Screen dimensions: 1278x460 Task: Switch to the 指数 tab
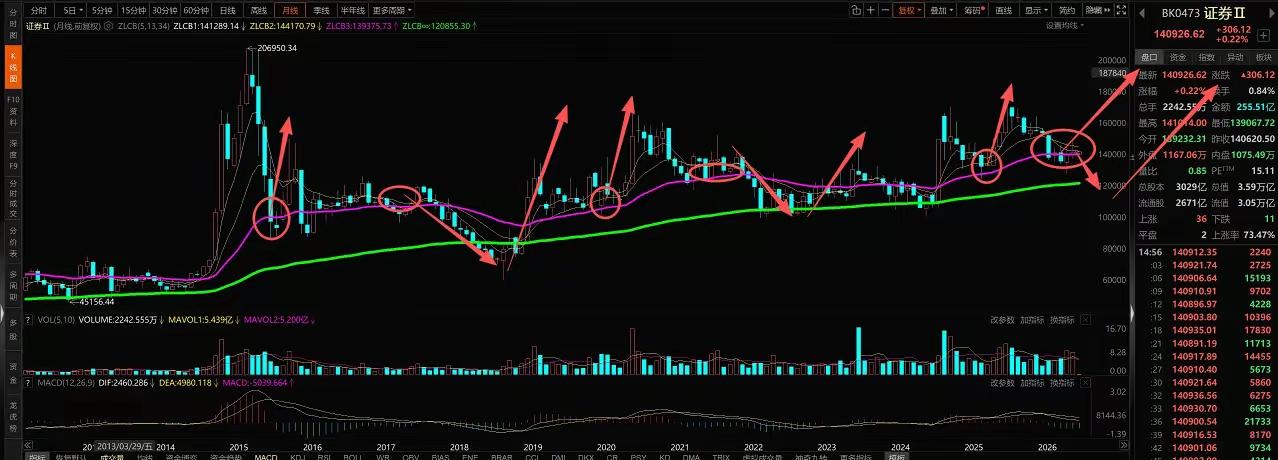point(1207,58)
